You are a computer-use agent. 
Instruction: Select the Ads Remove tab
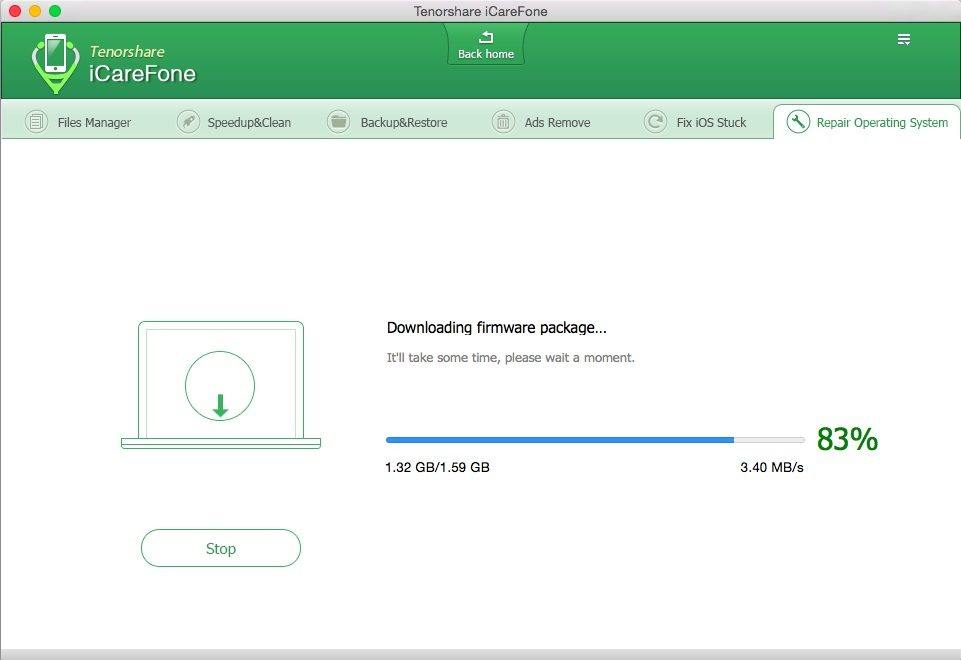[542, 122]
